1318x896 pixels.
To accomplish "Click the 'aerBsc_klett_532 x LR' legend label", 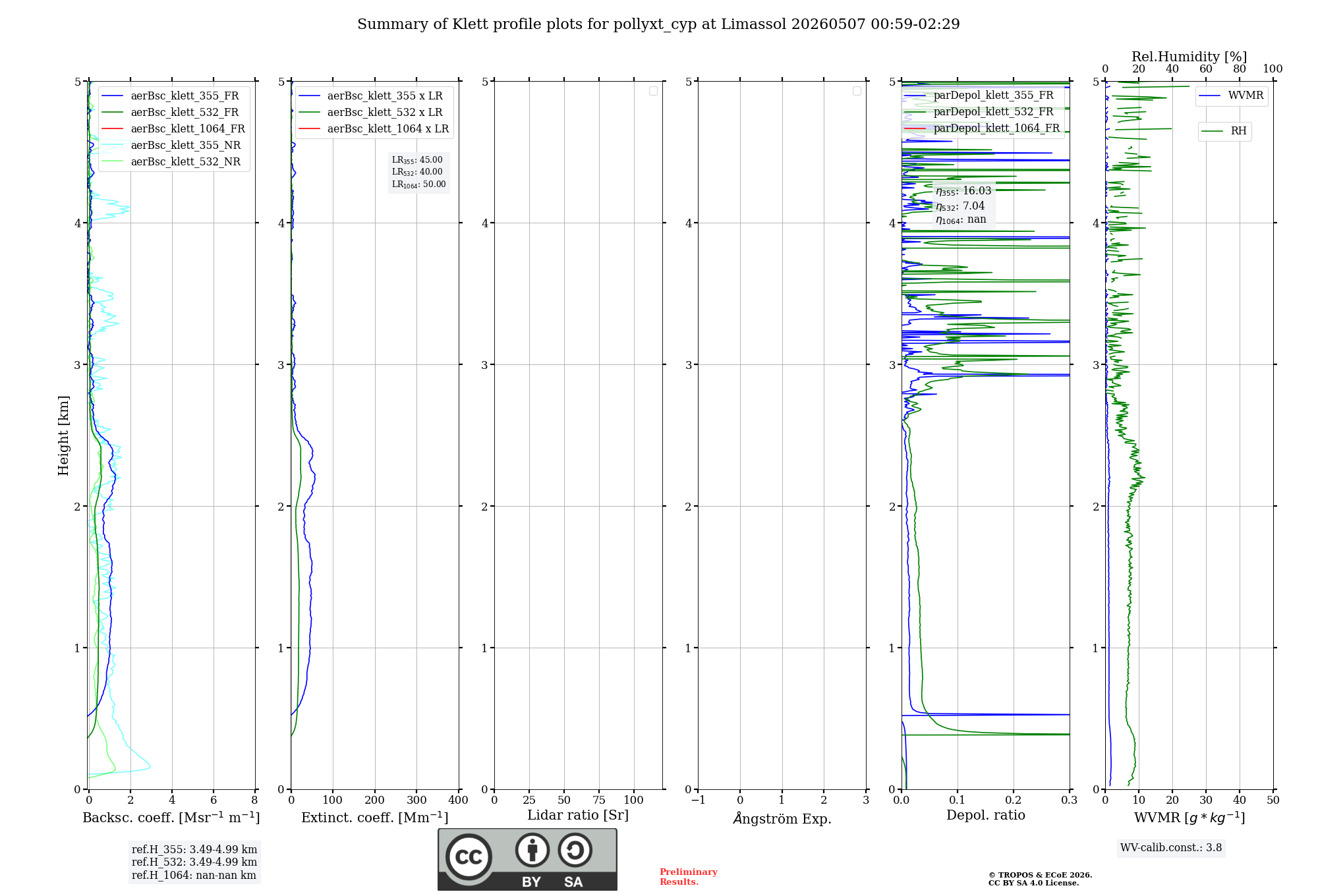I will point(385,113).
